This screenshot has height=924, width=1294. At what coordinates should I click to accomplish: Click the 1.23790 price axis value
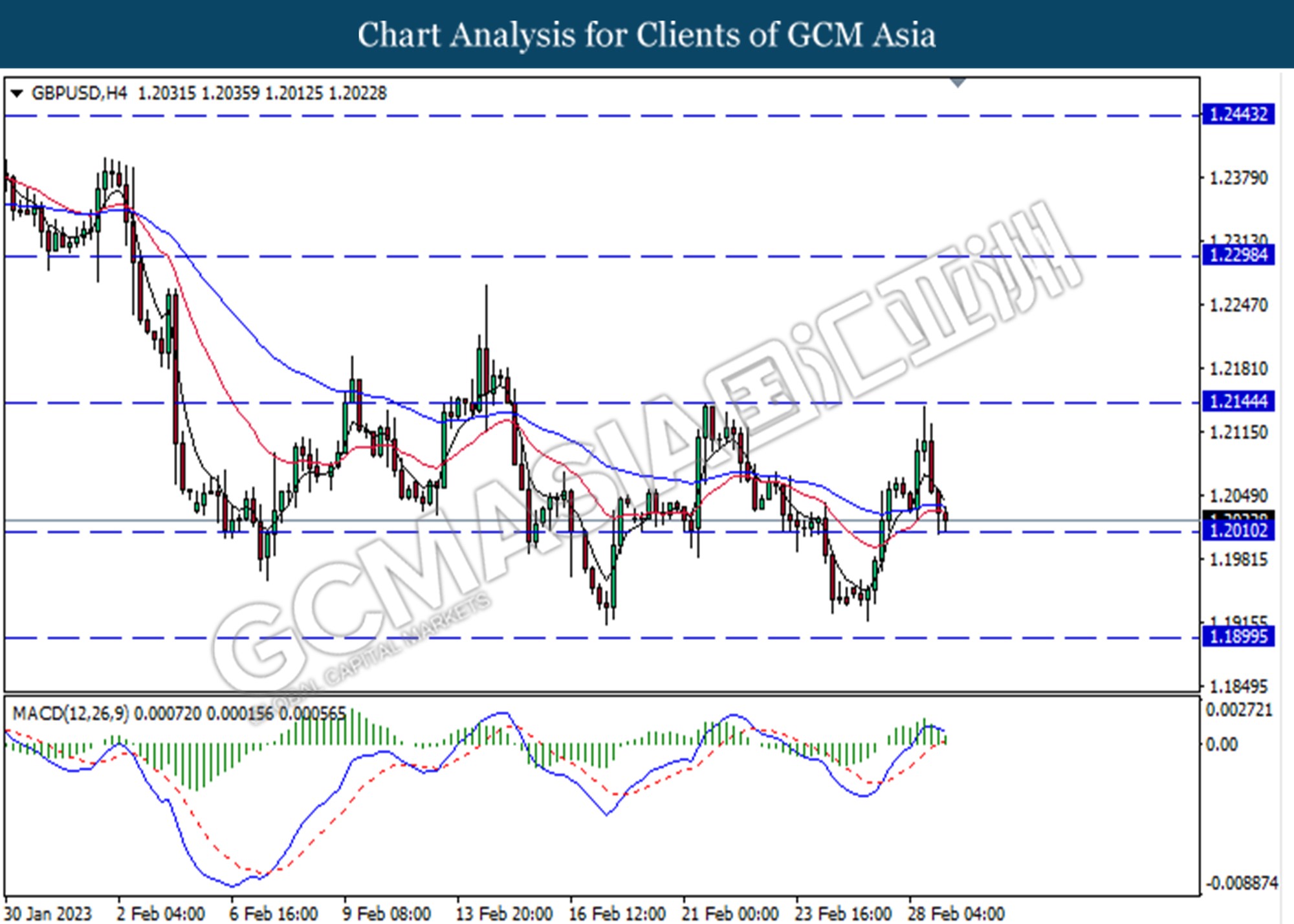click(1238, 177)
